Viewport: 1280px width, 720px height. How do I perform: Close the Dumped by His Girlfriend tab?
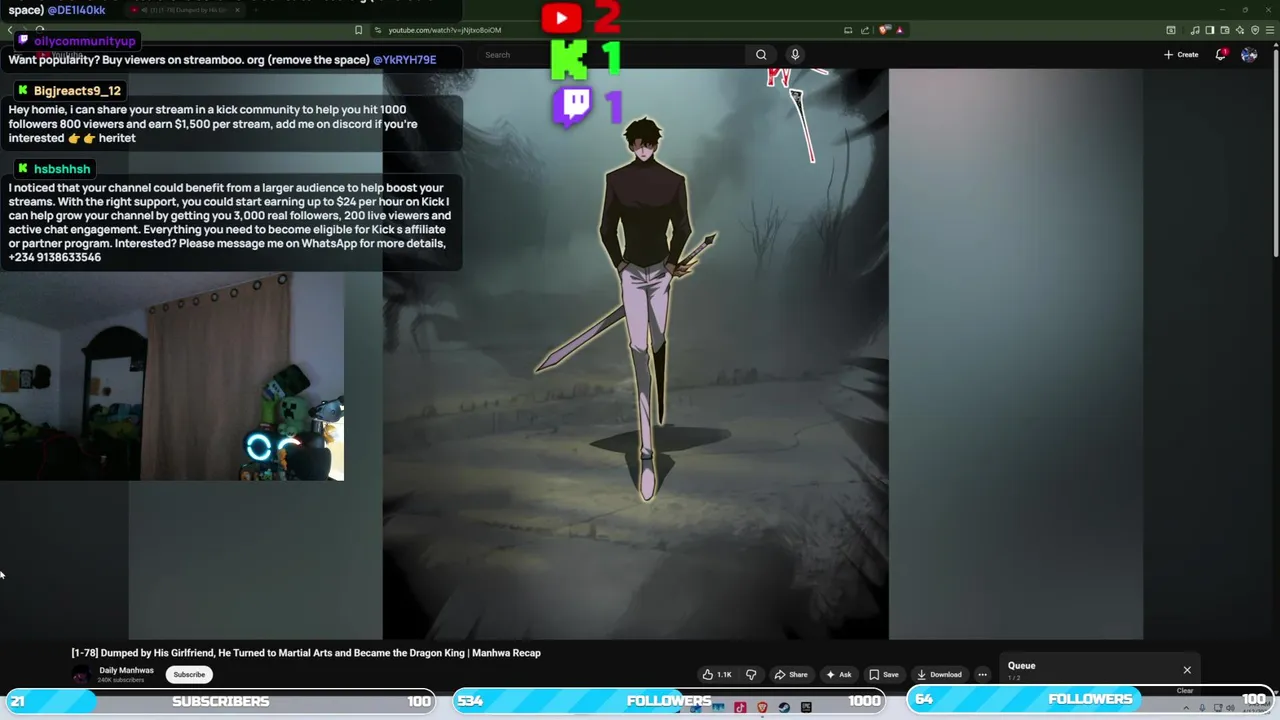click(237, 10)
